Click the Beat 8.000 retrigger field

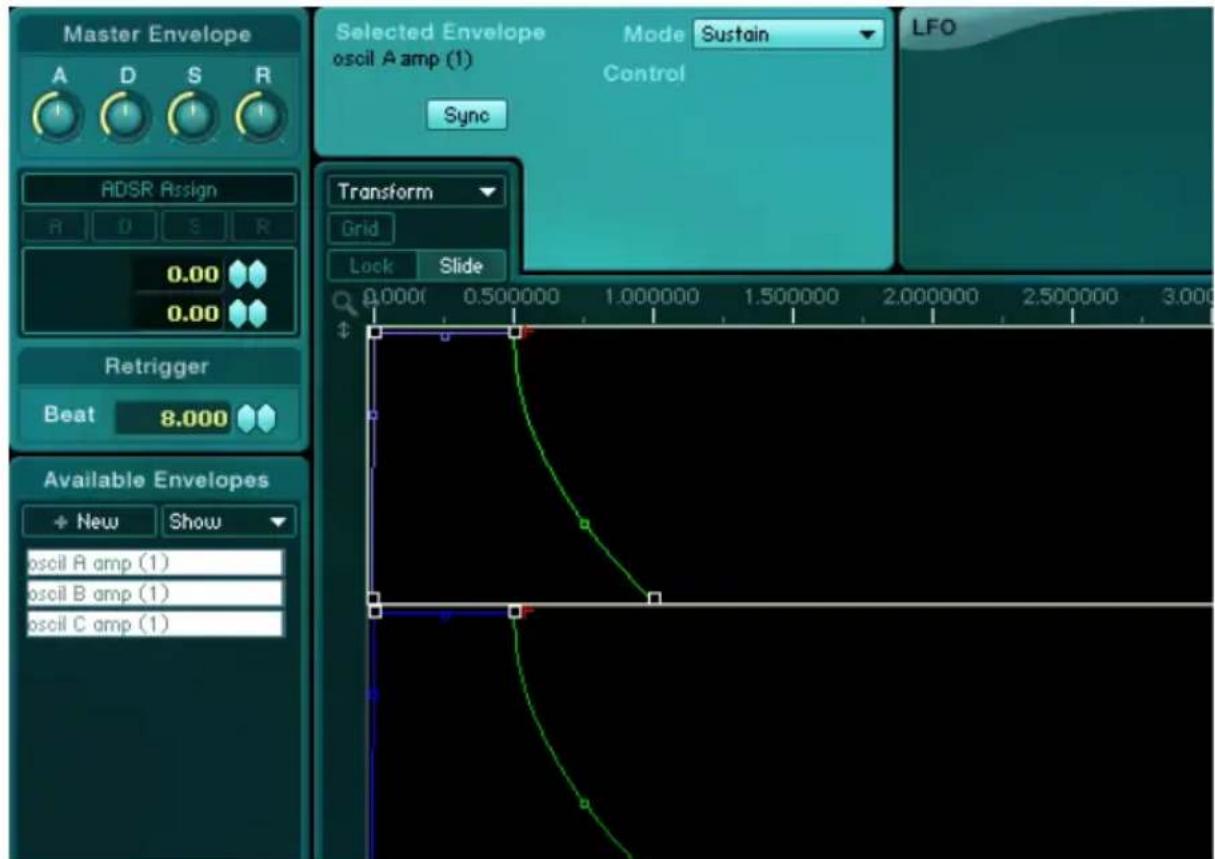point(174,418)
